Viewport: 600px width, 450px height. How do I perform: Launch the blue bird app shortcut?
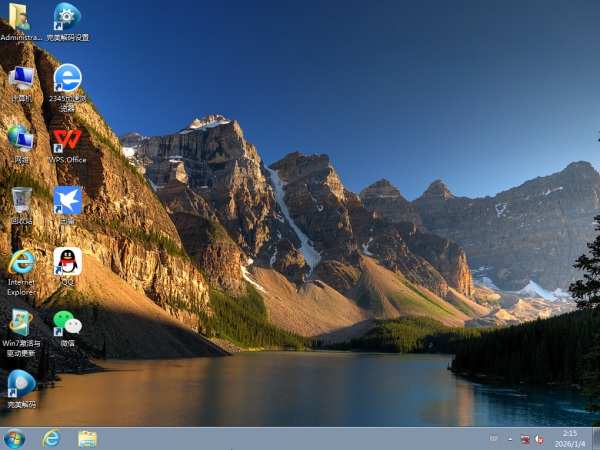pyautogui.click(x=67, y=200)
